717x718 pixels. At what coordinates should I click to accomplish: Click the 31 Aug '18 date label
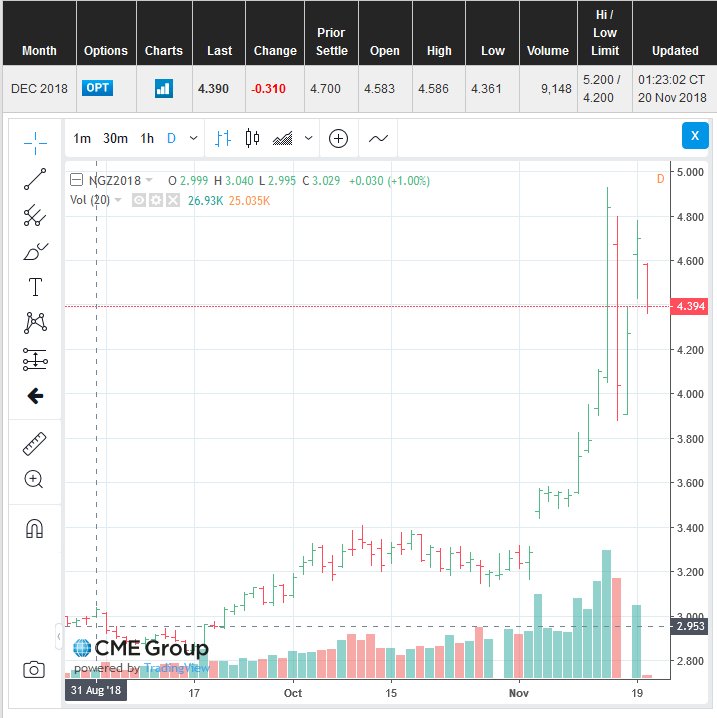pyautogui.click(x=96, y=690)
